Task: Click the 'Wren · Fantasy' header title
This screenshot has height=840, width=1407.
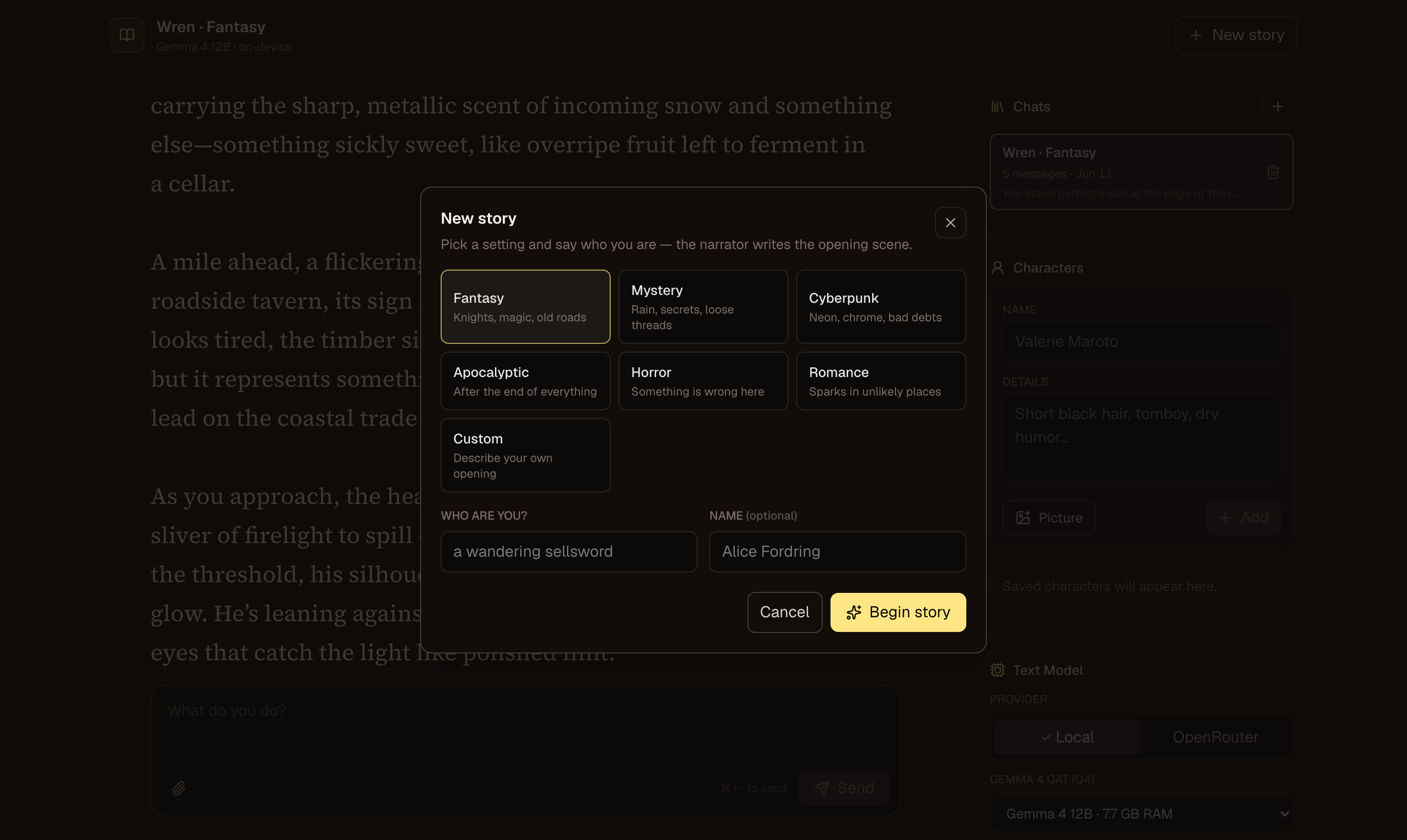Action: 211,26
